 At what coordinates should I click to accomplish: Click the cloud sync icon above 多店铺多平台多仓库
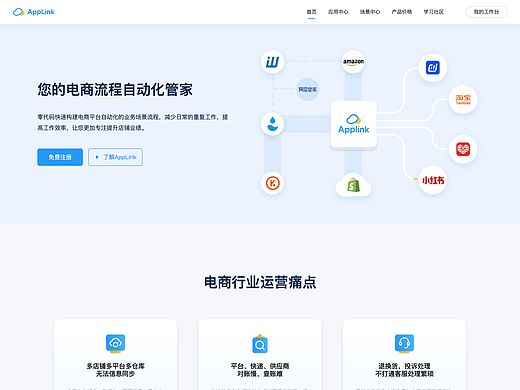pyautogui.click(x=115, y=343)
